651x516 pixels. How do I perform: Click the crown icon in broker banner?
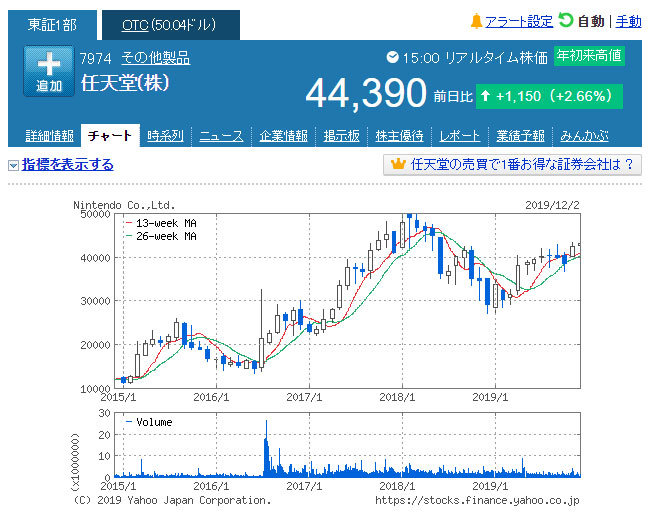coord(395,165)
